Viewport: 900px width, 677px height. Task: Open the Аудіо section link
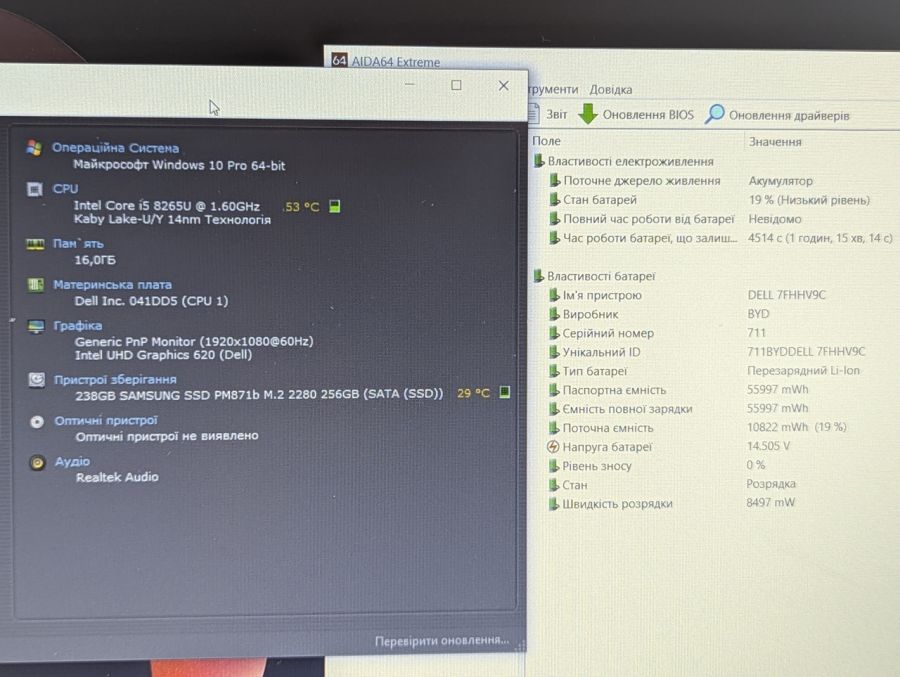[72, 461]
